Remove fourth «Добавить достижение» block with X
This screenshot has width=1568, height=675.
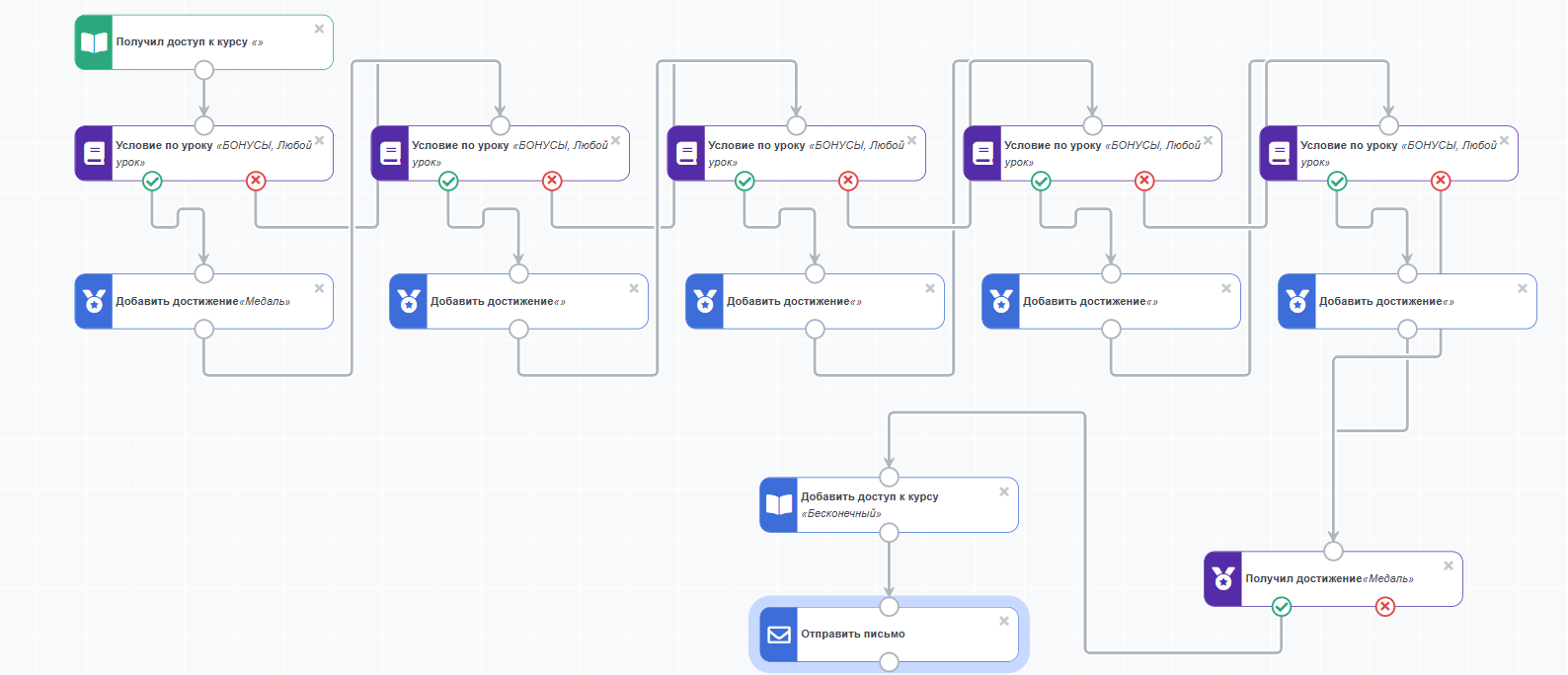click(x=1226, y=288)
